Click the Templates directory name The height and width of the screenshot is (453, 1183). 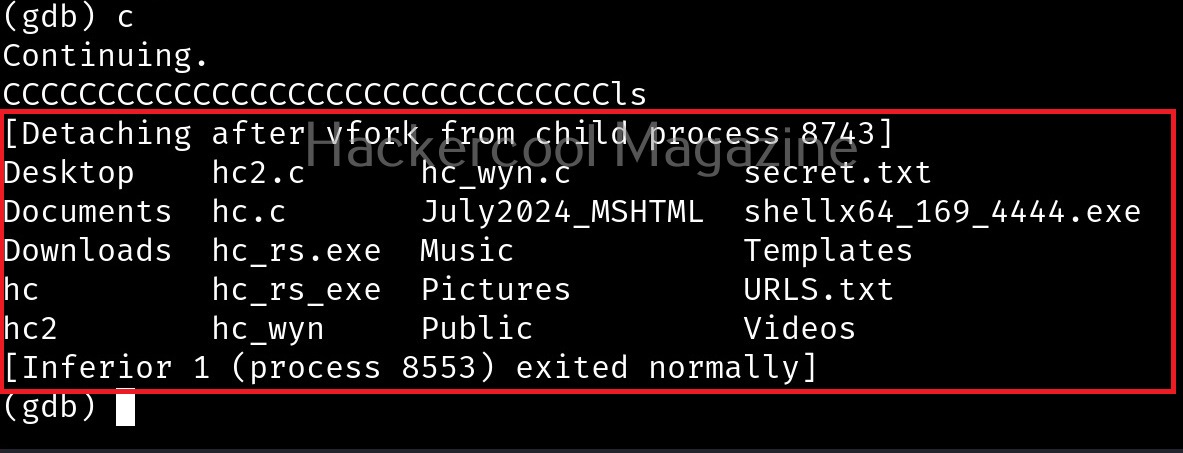(x=828, y=250)
